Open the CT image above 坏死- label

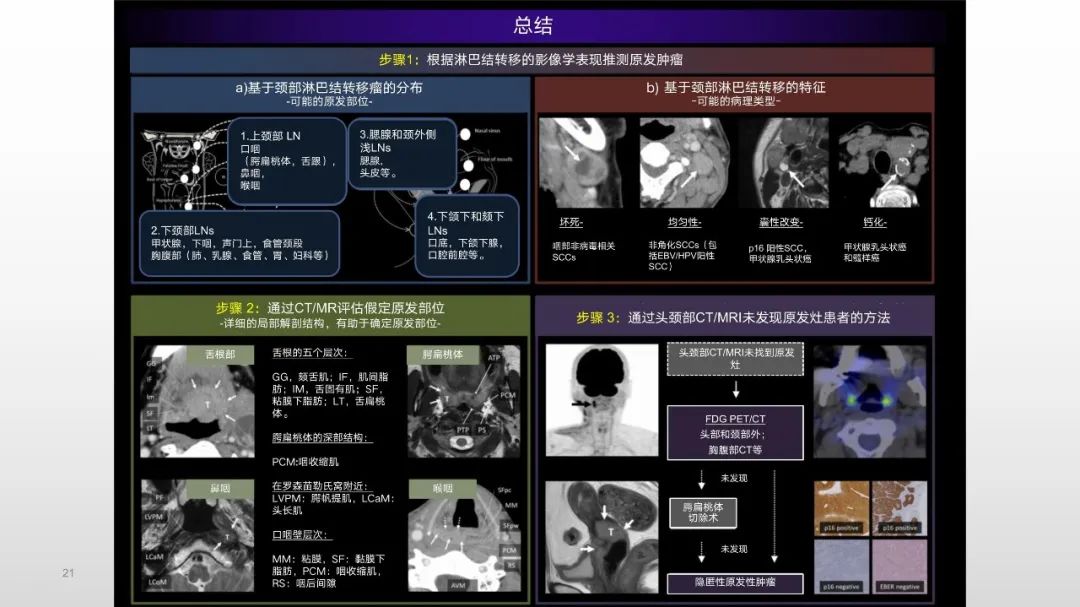point(583,163)
